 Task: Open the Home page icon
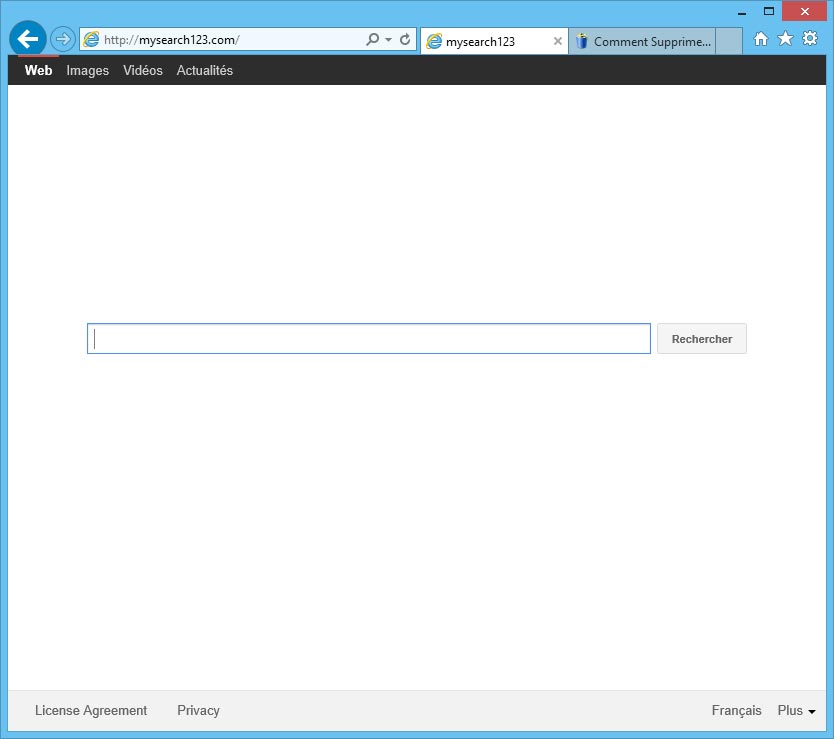pyautogui.click(x=761, y=39)
